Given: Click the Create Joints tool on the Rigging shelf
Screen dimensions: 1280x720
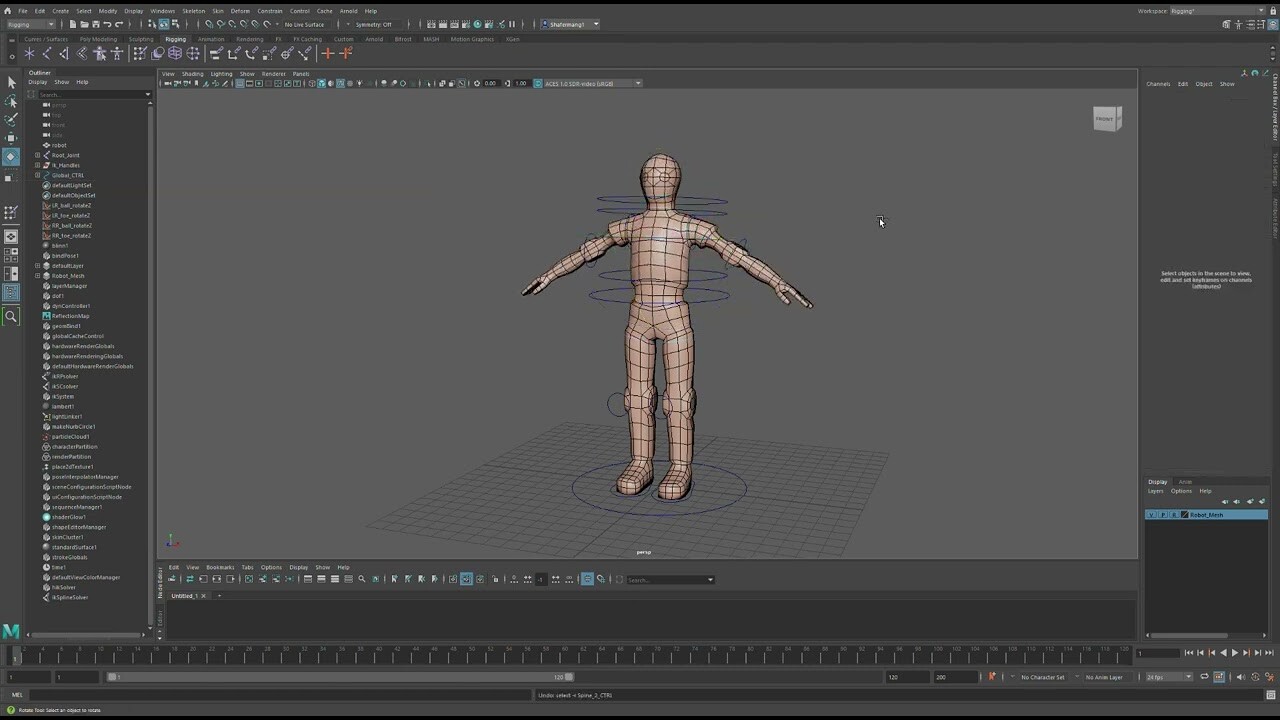Looking at the screenshot, I should (29, 53).
